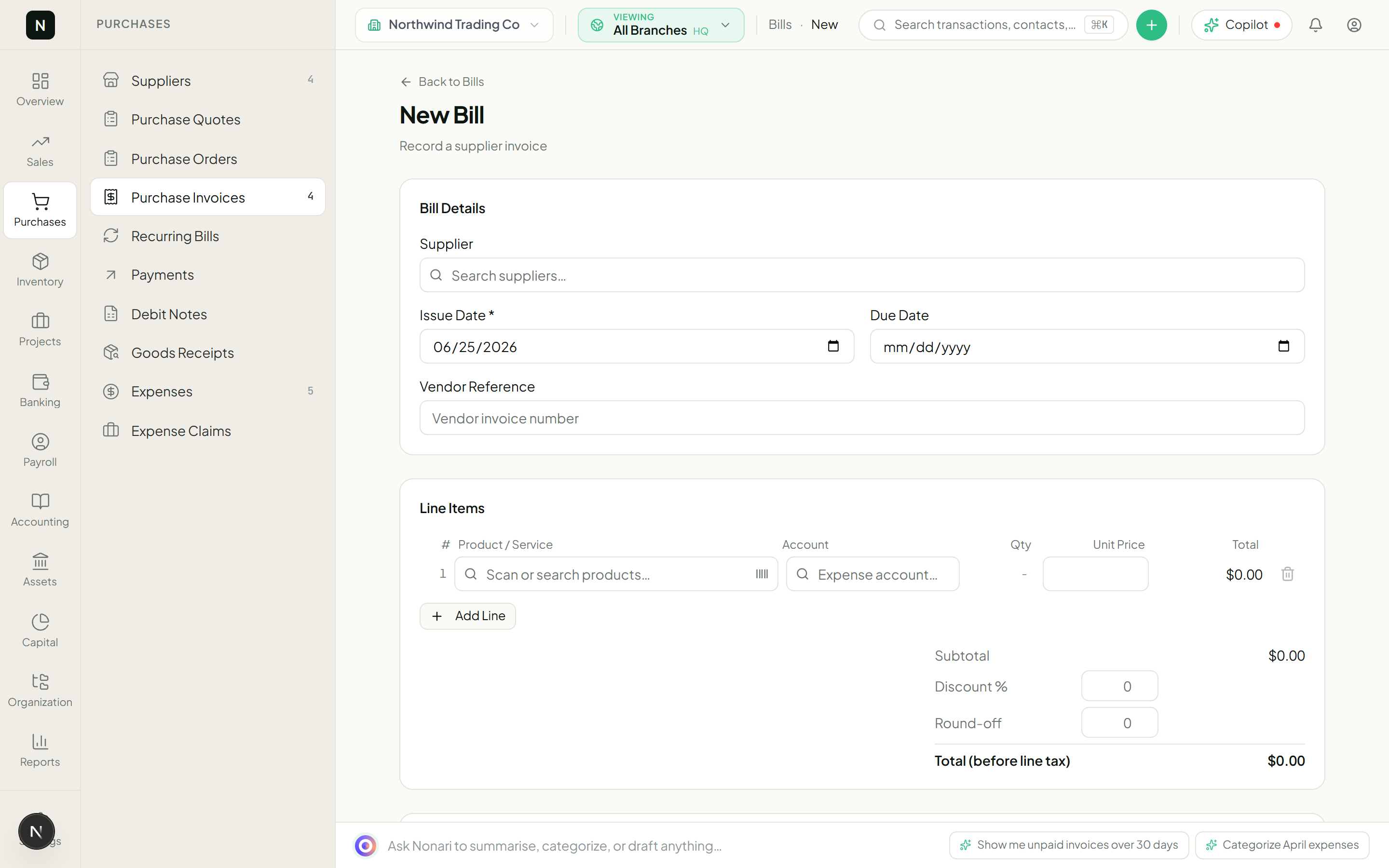Image resolution: width=1389 pixels, height=868 pixels.
Task: Click the back arrow next to Back to Bills
Action: point(406,82)
